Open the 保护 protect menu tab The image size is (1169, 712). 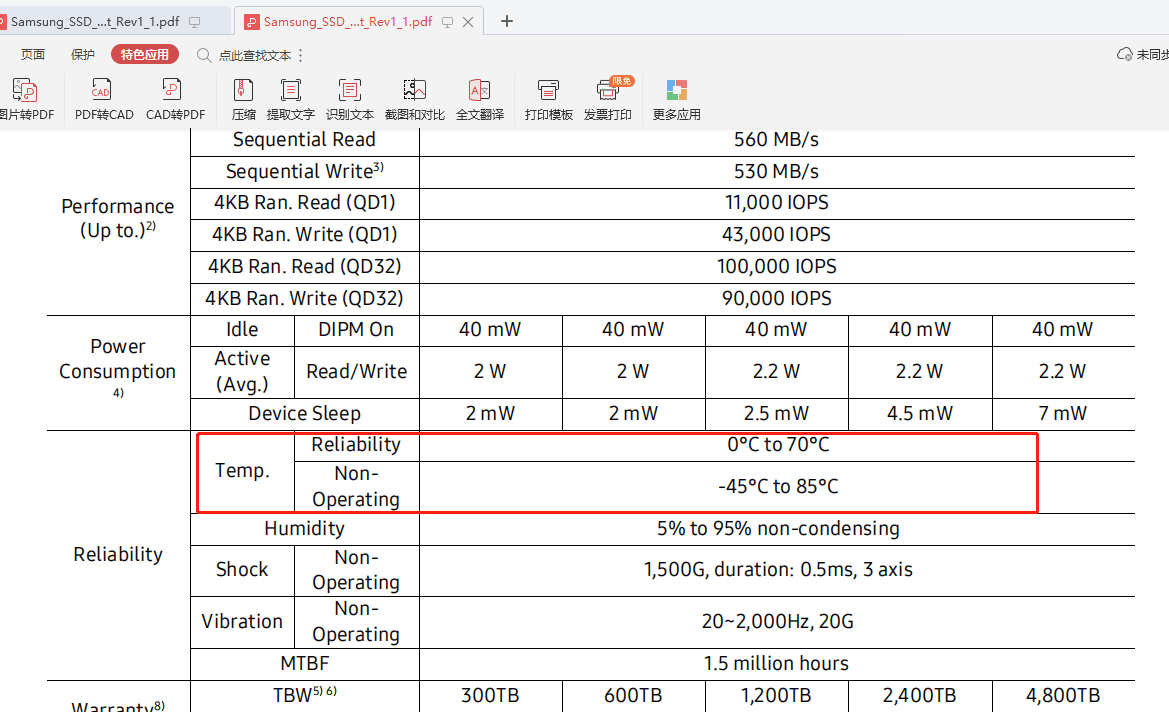tap(83, 54)
